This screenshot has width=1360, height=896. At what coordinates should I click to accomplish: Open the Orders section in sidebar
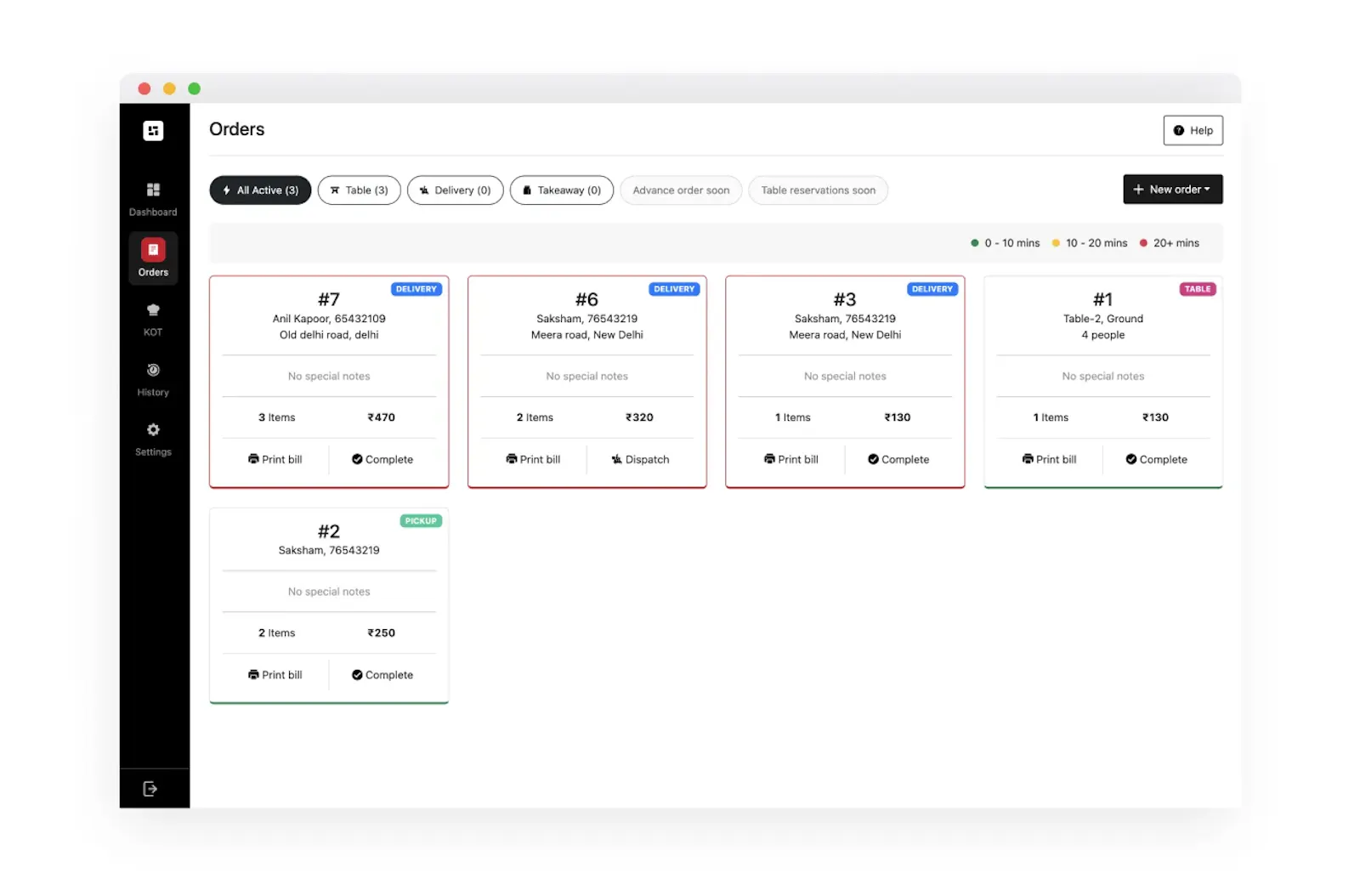(153, 258)
